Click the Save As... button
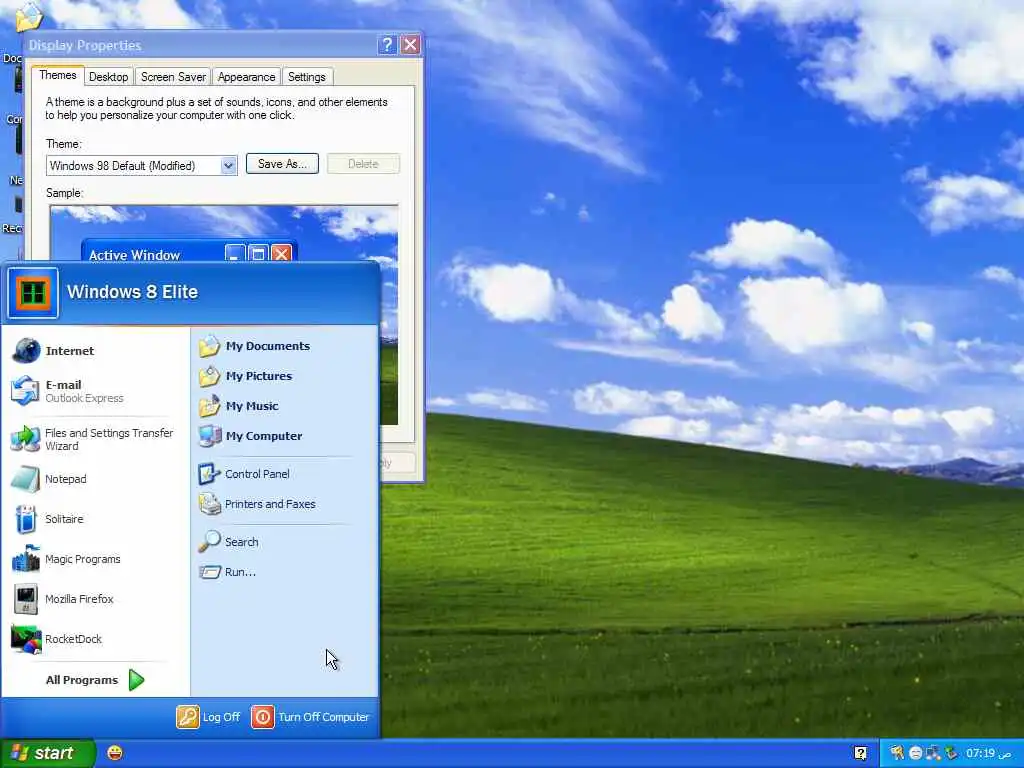 pyautogui.click(x=282, y=164)
